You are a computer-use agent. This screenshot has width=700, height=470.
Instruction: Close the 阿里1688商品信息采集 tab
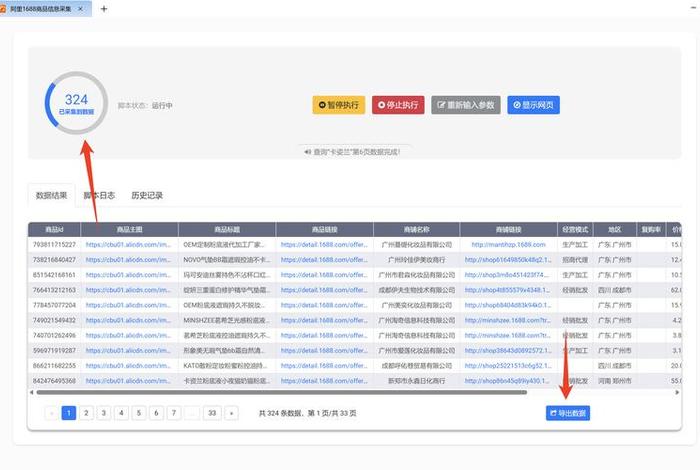coord(81,8)
